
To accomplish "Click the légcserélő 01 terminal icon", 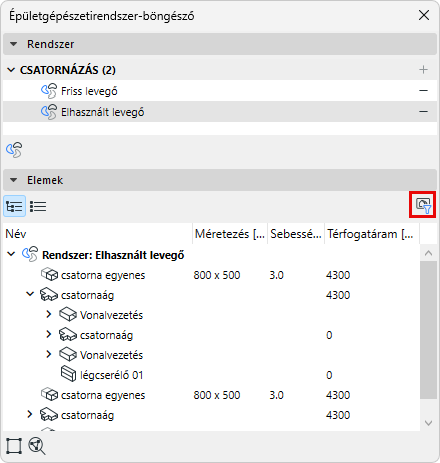I will point(69,374).
